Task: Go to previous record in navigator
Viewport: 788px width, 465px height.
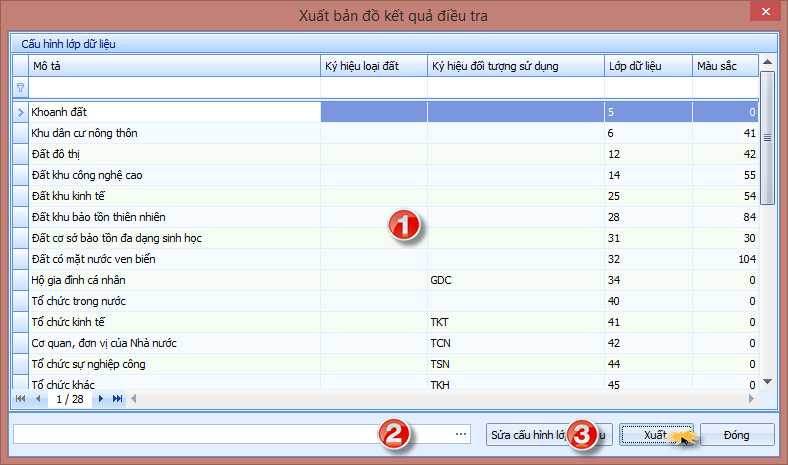Action: (x=39, y=398)
